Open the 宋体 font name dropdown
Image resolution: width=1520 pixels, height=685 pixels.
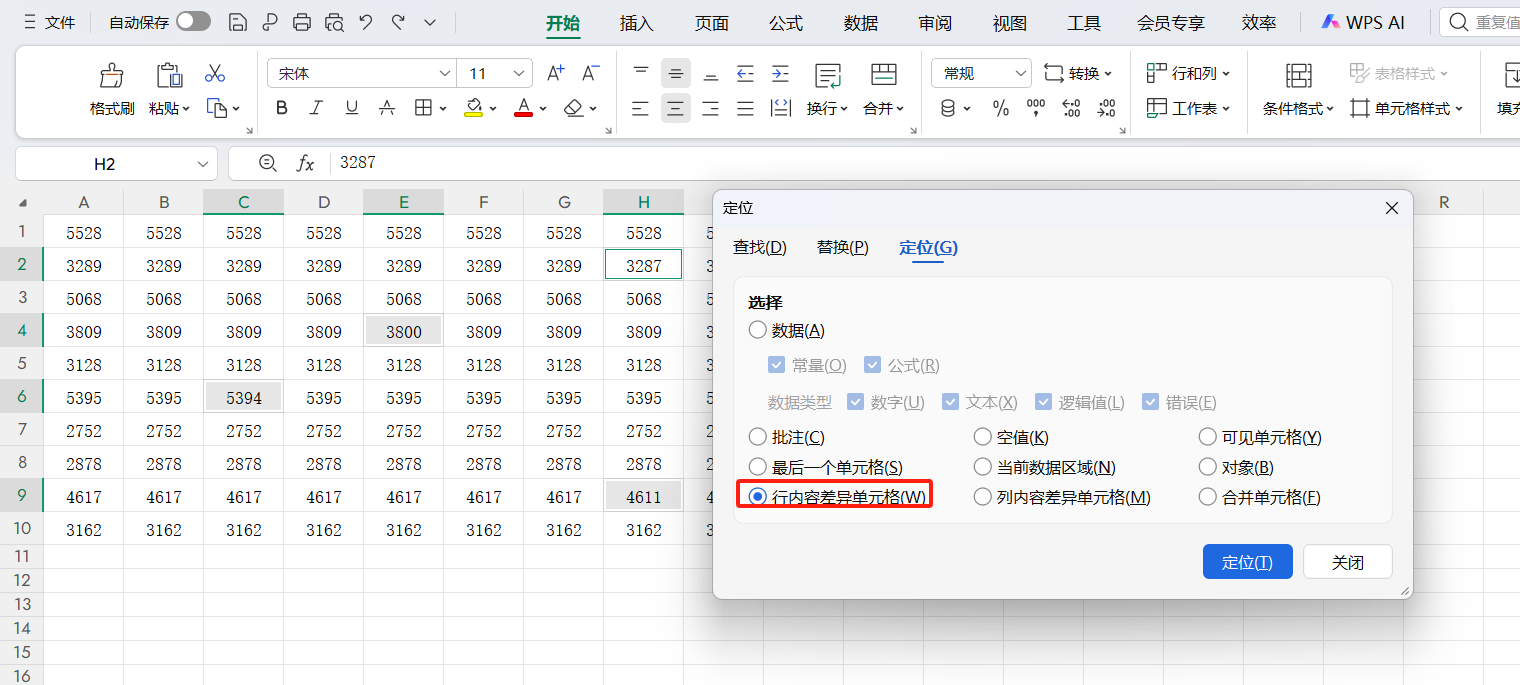pos(444,72)
